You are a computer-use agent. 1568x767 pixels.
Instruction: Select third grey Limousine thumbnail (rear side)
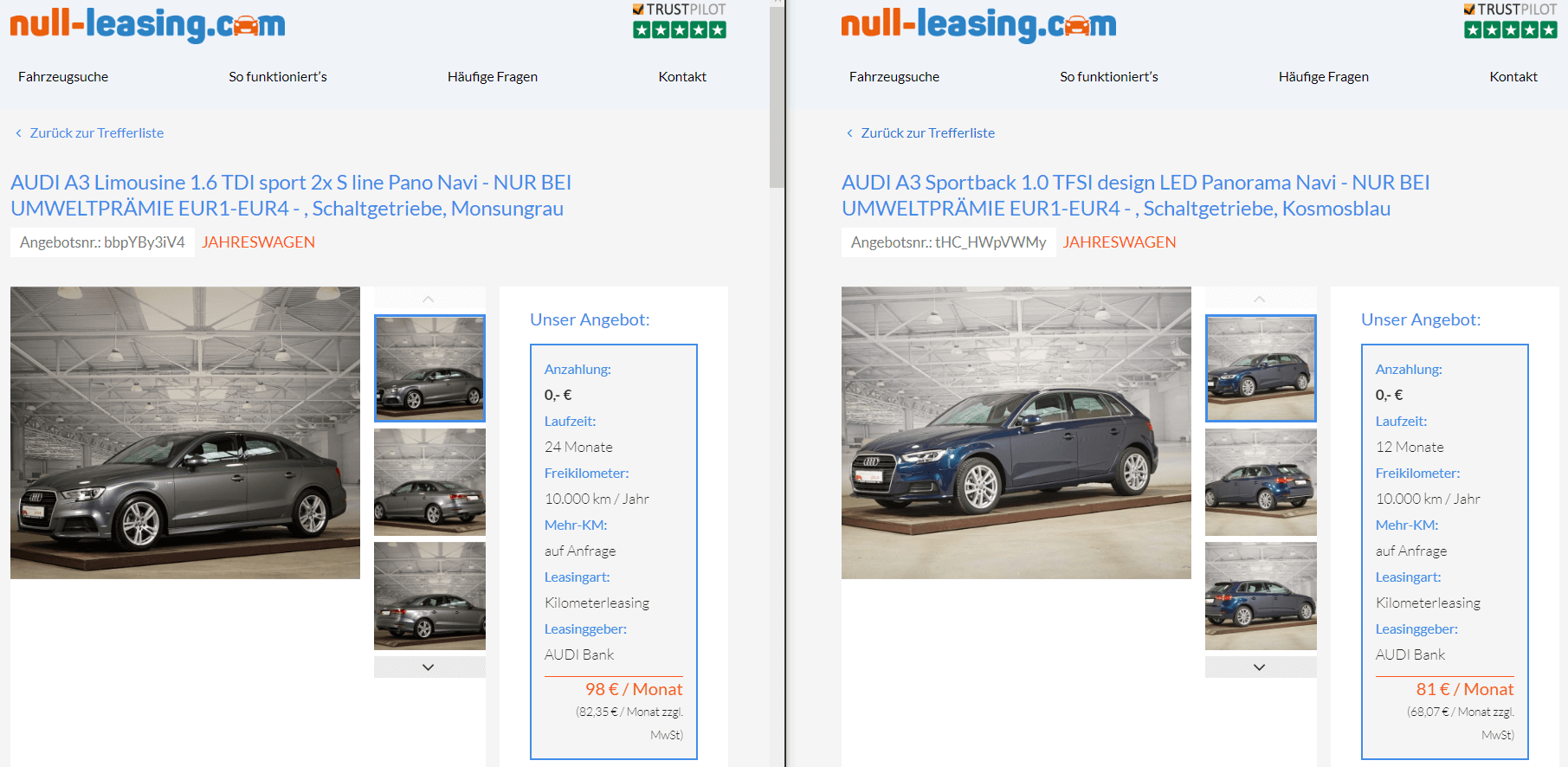pyautogui.click(x=429, y=596)
